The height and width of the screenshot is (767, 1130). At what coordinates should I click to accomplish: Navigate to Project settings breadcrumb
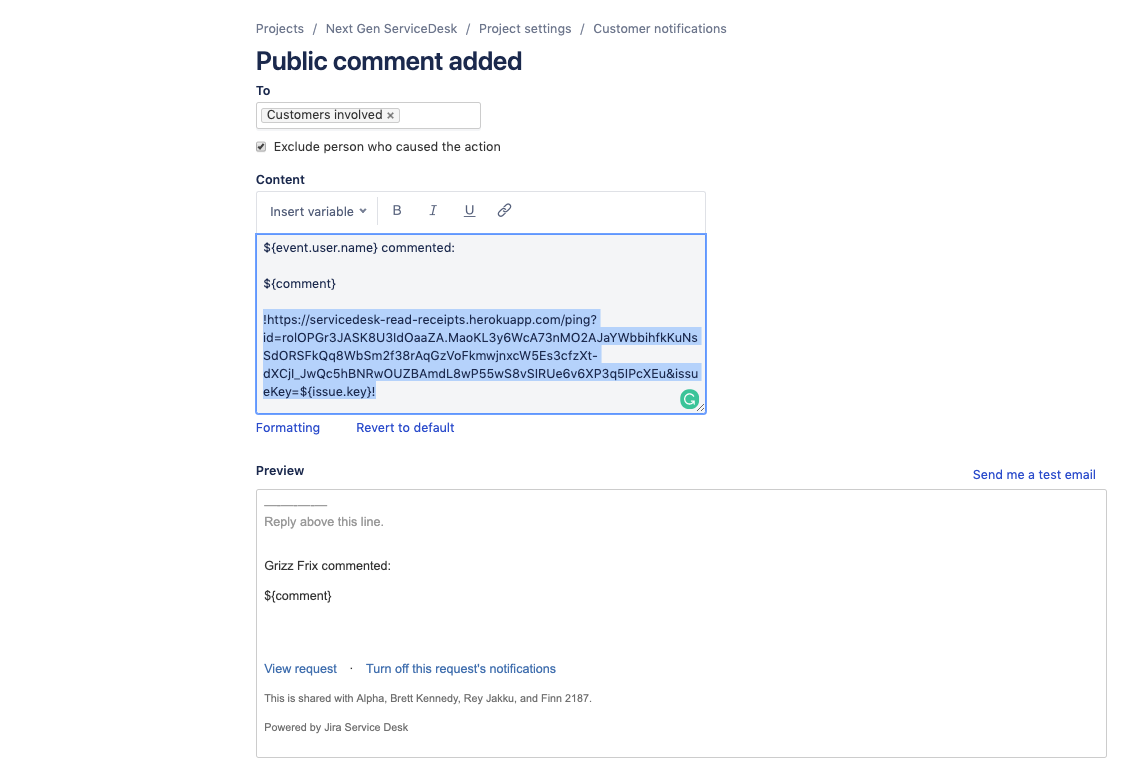tap(525, 29)
